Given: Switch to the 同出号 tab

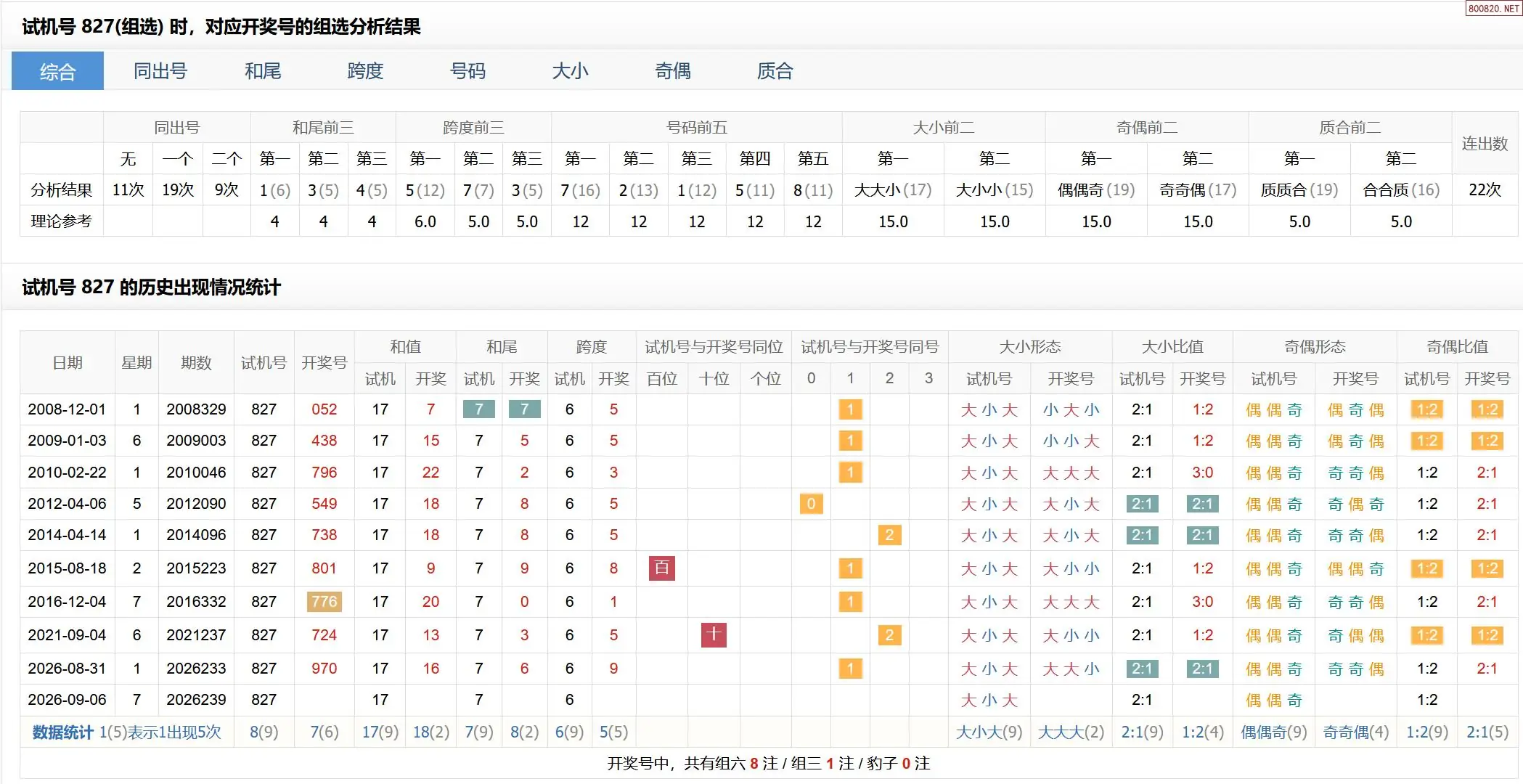Looking at the screenshot, I should click(x=160, y=71).
